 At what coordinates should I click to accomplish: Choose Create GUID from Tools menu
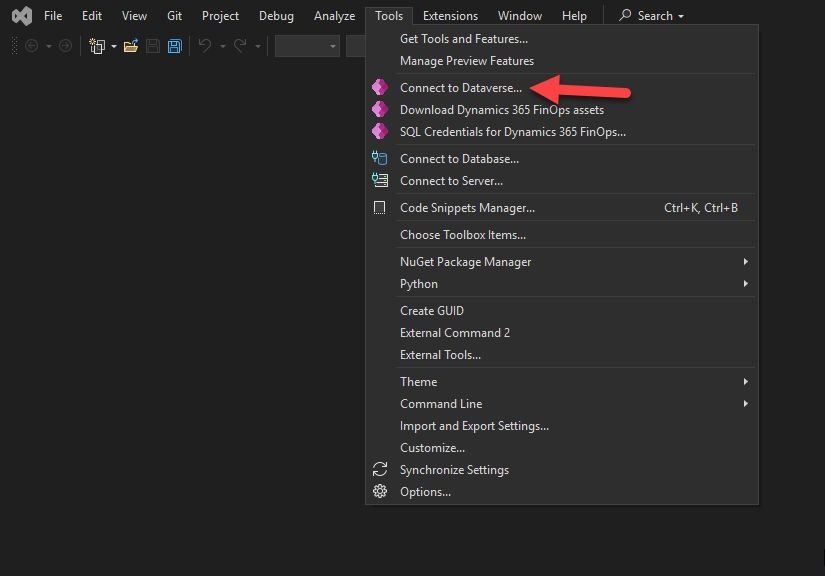tap(432, 311)
